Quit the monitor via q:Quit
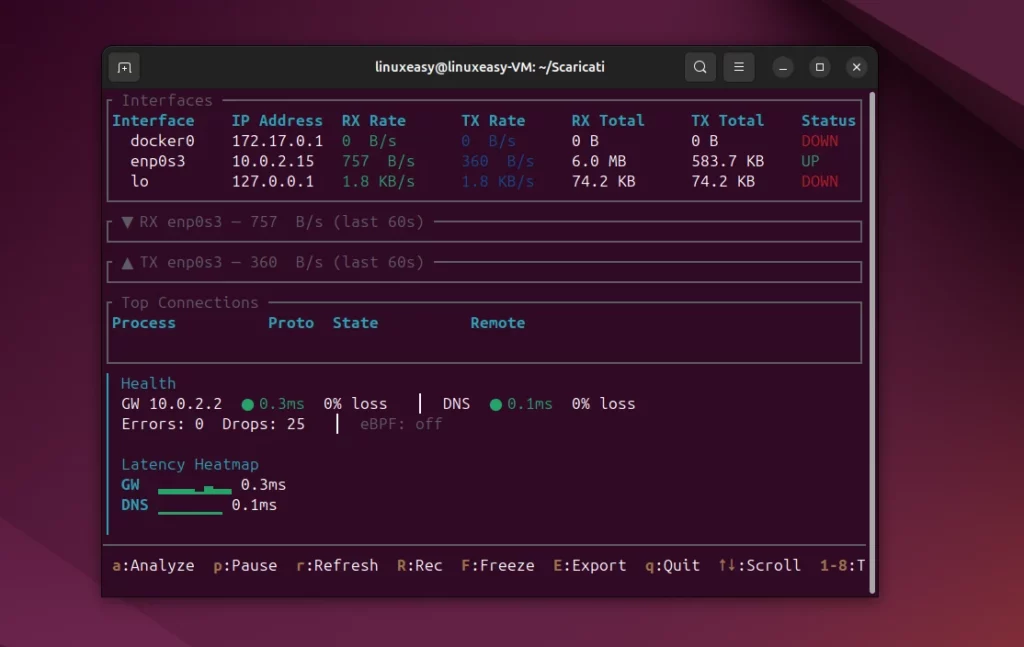Screen dimensions: 1024x647 click(672, 565)
